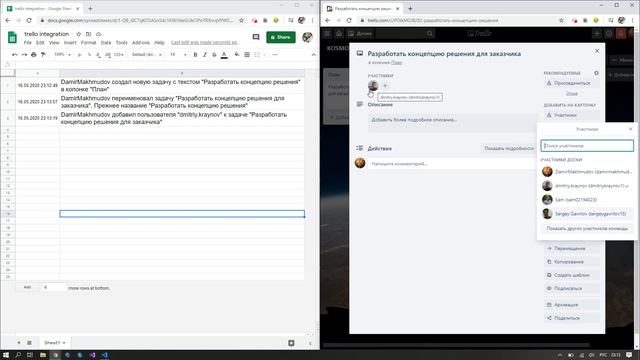Click the 'Показать подробности' button
The width and height of the screenshot is (640, 360).
tap(509, 149)
